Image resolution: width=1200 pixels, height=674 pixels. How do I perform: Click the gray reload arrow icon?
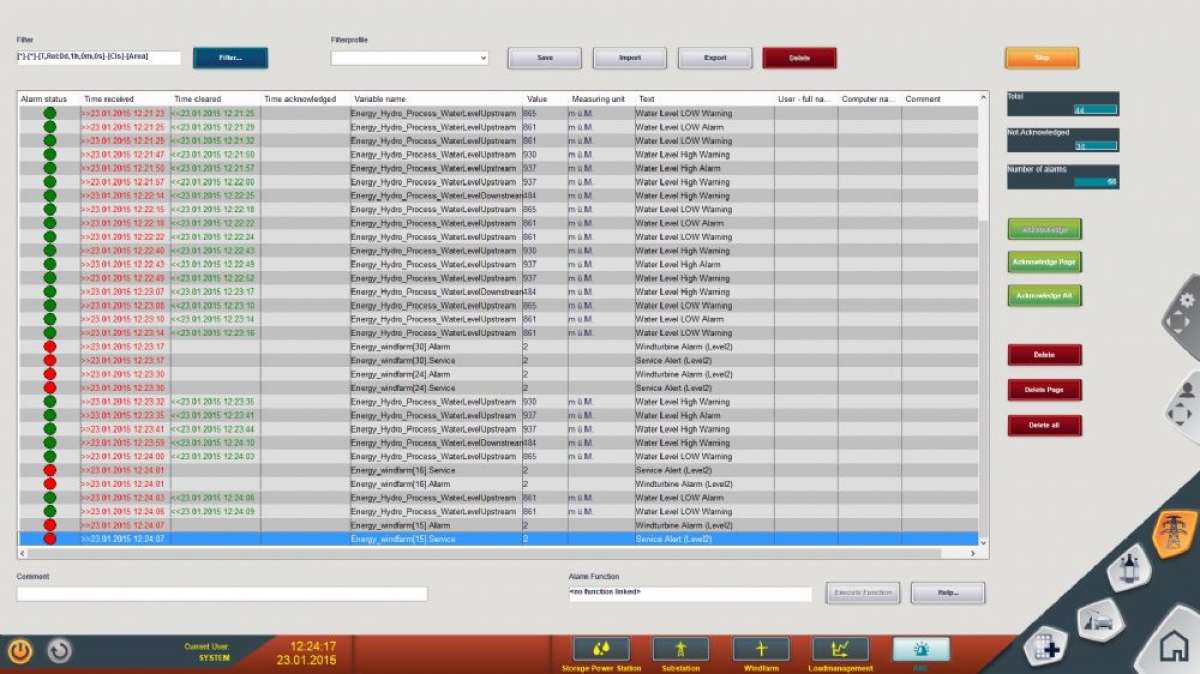pyautogui.click(x=59, y=652)
